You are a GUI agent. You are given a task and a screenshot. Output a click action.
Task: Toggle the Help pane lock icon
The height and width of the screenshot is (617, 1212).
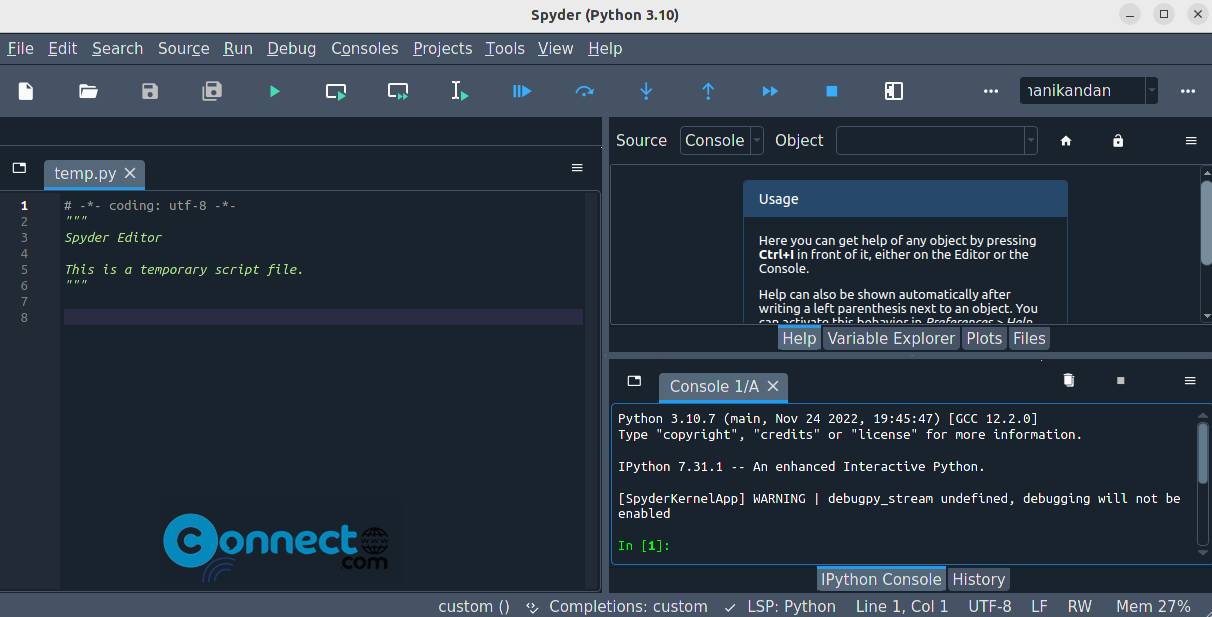(x=1118, y=141)
